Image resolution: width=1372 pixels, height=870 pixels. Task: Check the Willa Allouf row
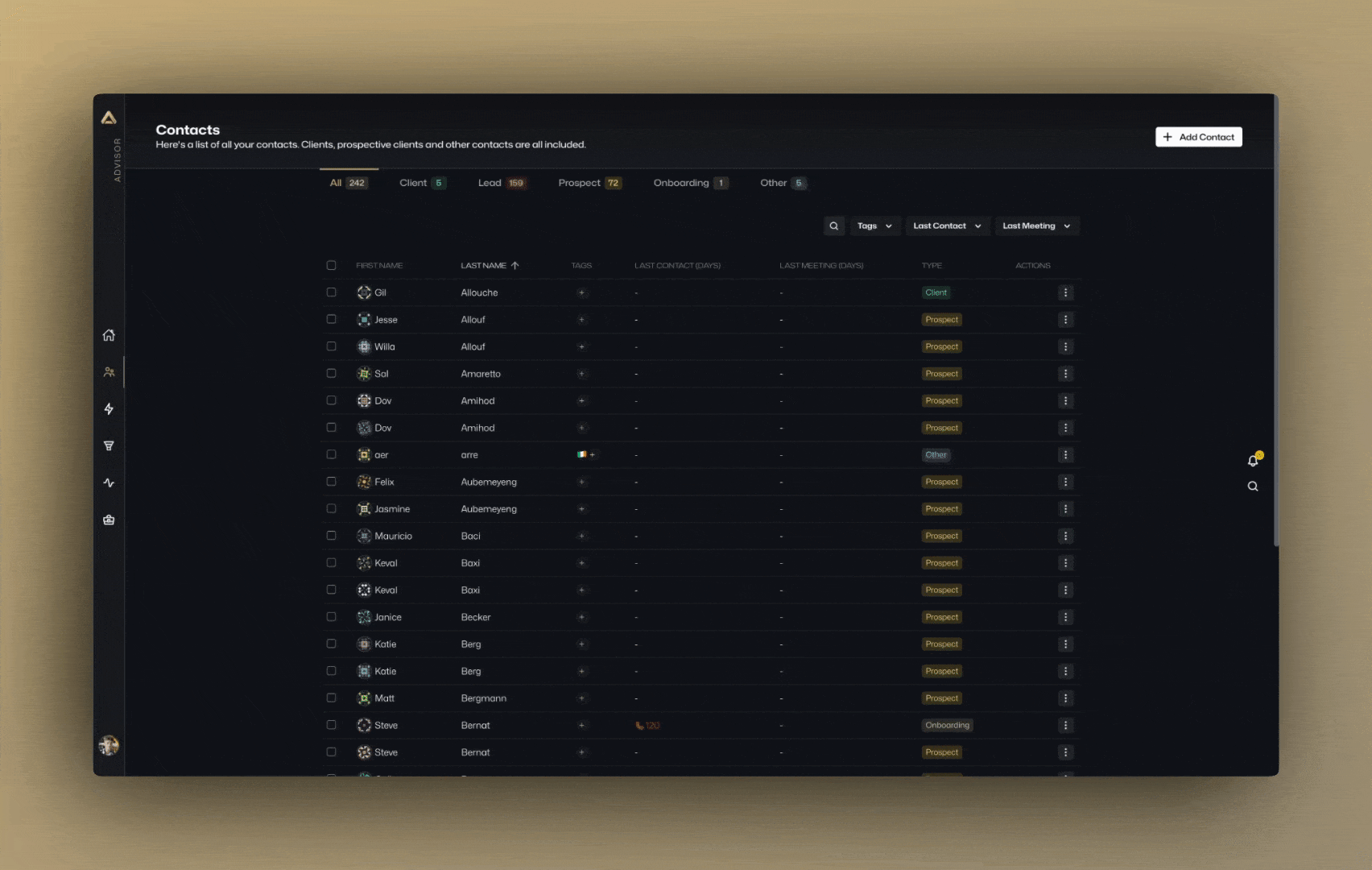point(331,347)
